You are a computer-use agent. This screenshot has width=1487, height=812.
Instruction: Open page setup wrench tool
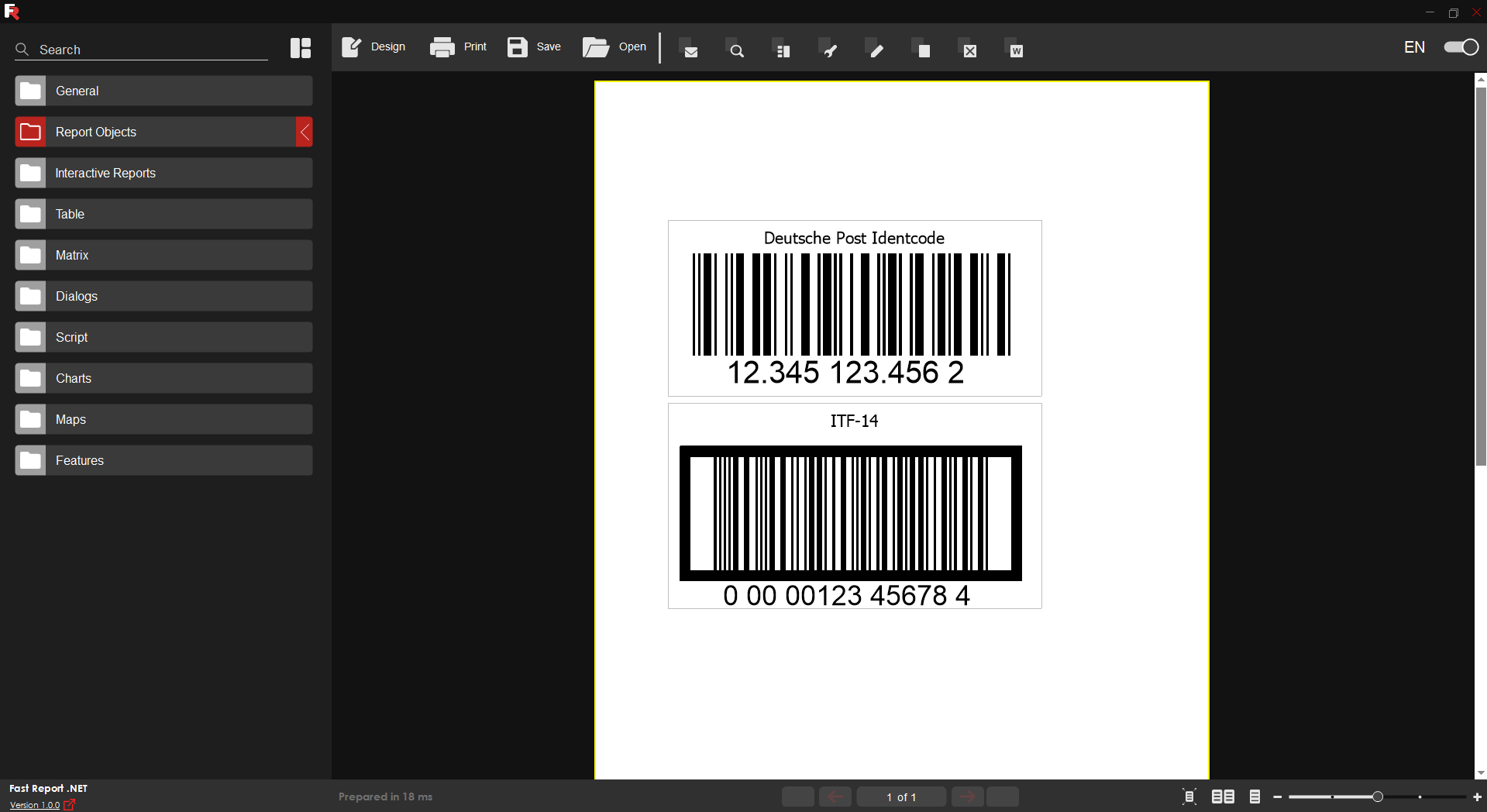(x=829, y=49)
